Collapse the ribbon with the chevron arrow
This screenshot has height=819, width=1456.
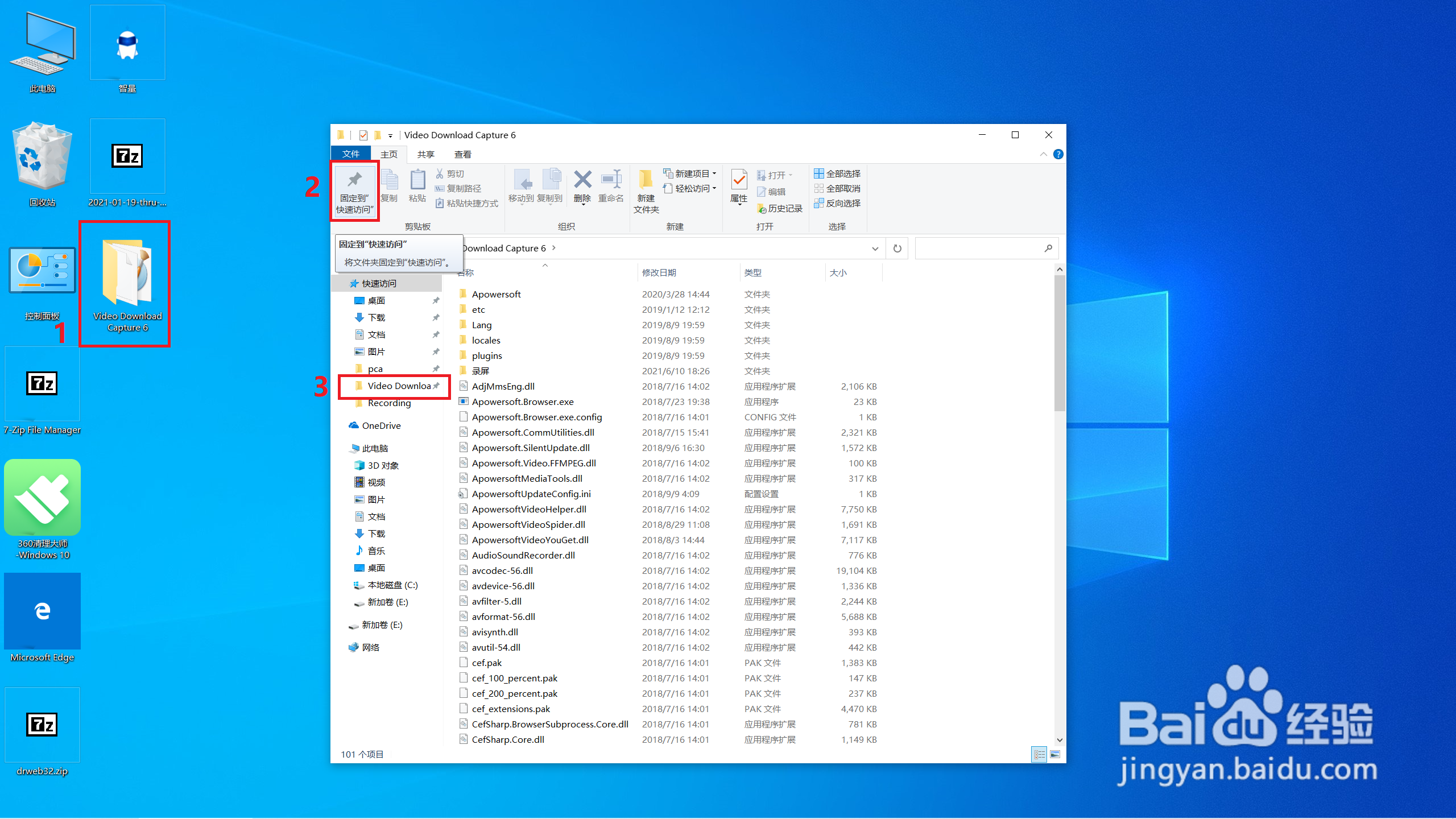click(x=1043, y=154)
